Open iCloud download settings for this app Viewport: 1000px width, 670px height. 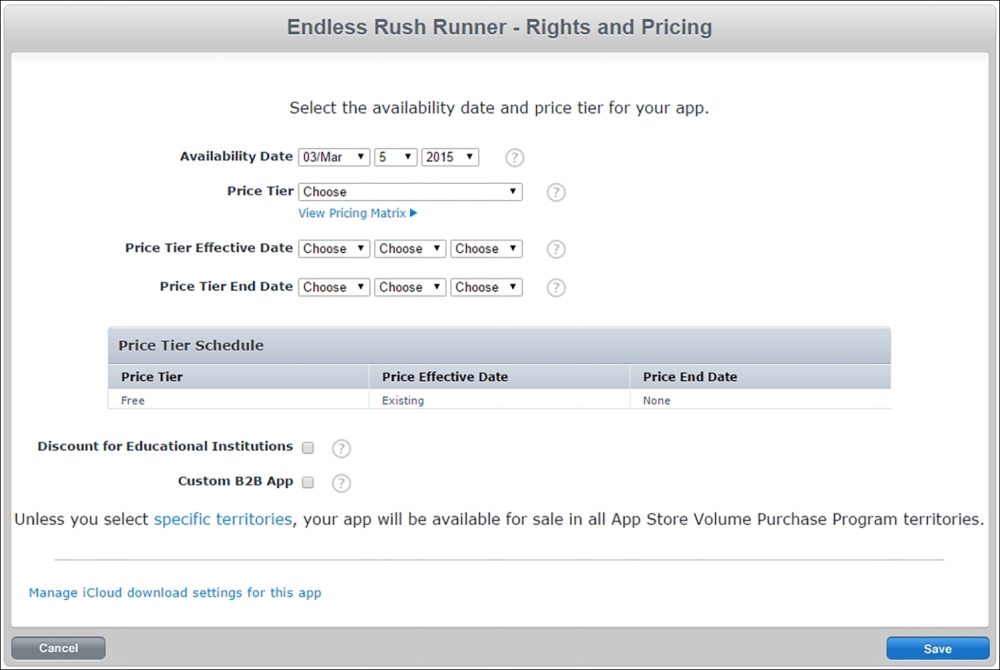[174, 592]
